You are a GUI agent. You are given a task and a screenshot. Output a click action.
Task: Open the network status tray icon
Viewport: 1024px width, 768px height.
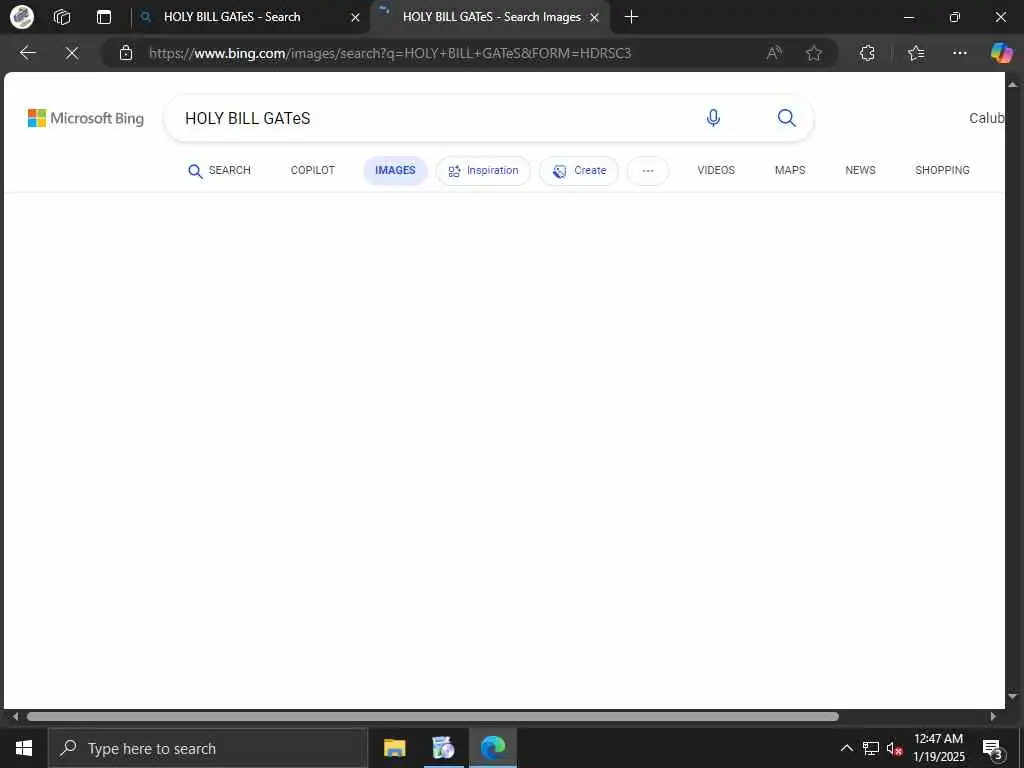click(x=871, y=748)
